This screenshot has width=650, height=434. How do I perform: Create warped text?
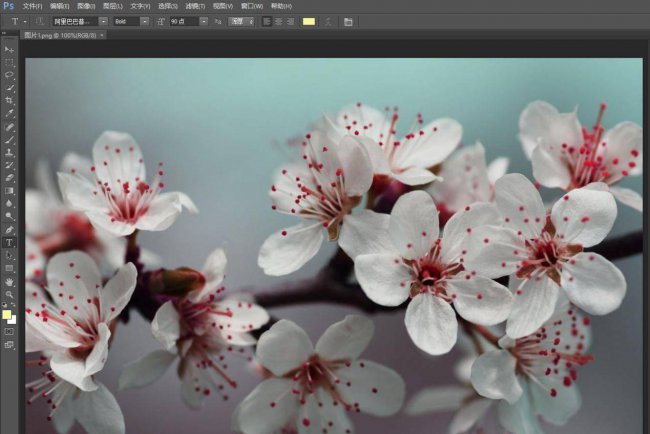pyautogui.click(x=328, y=22)
